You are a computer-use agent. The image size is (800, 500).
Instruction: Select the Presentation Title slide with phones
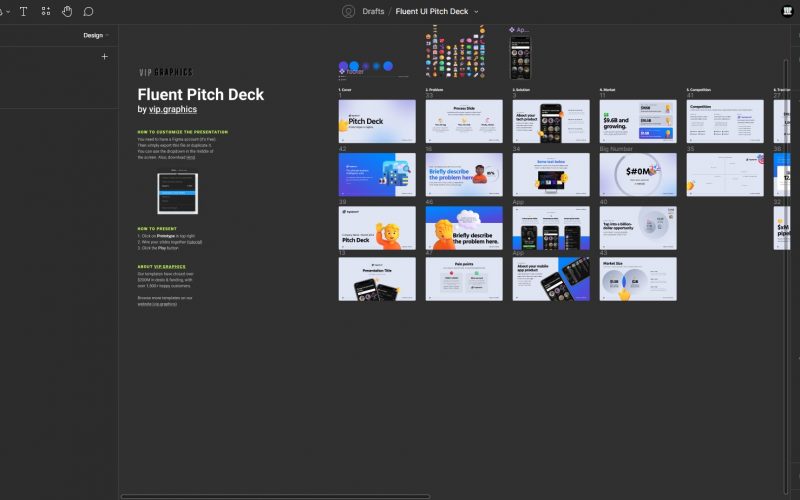(x=377, y=279)
